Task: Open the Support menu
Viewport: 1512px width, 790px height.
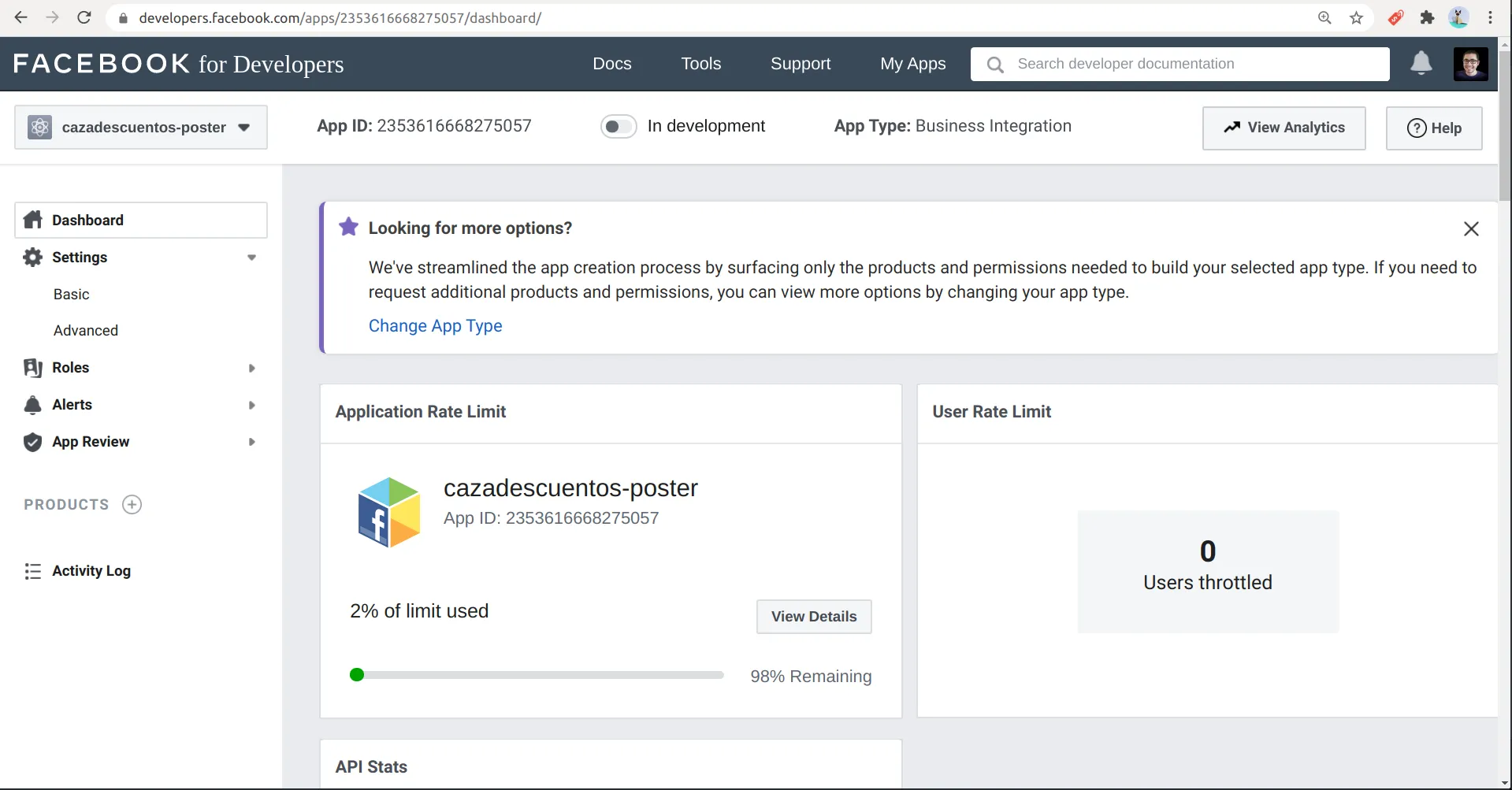Action: tap(801, 64)
